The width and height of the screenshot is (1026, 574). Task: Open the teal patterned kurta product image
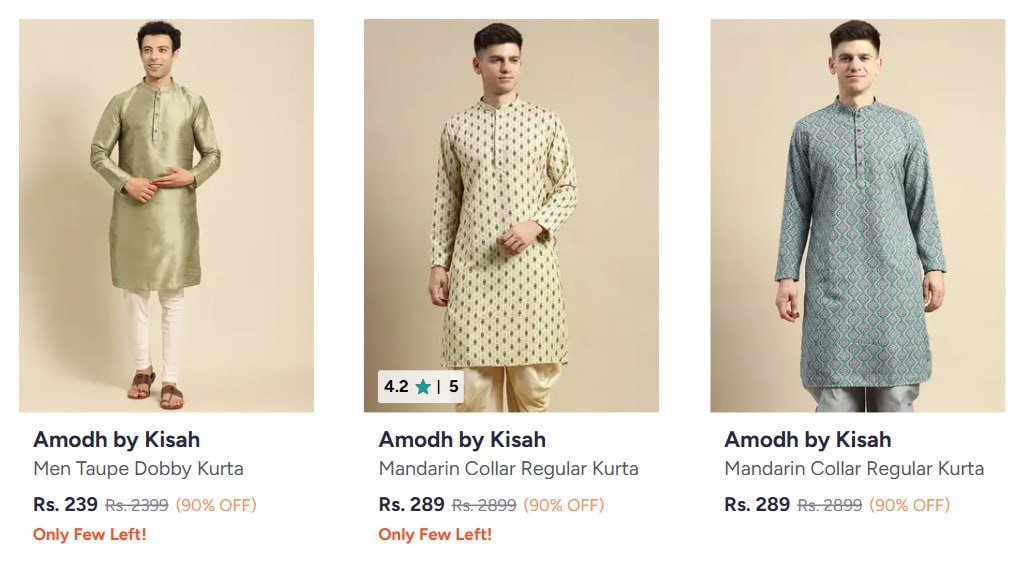857,215
